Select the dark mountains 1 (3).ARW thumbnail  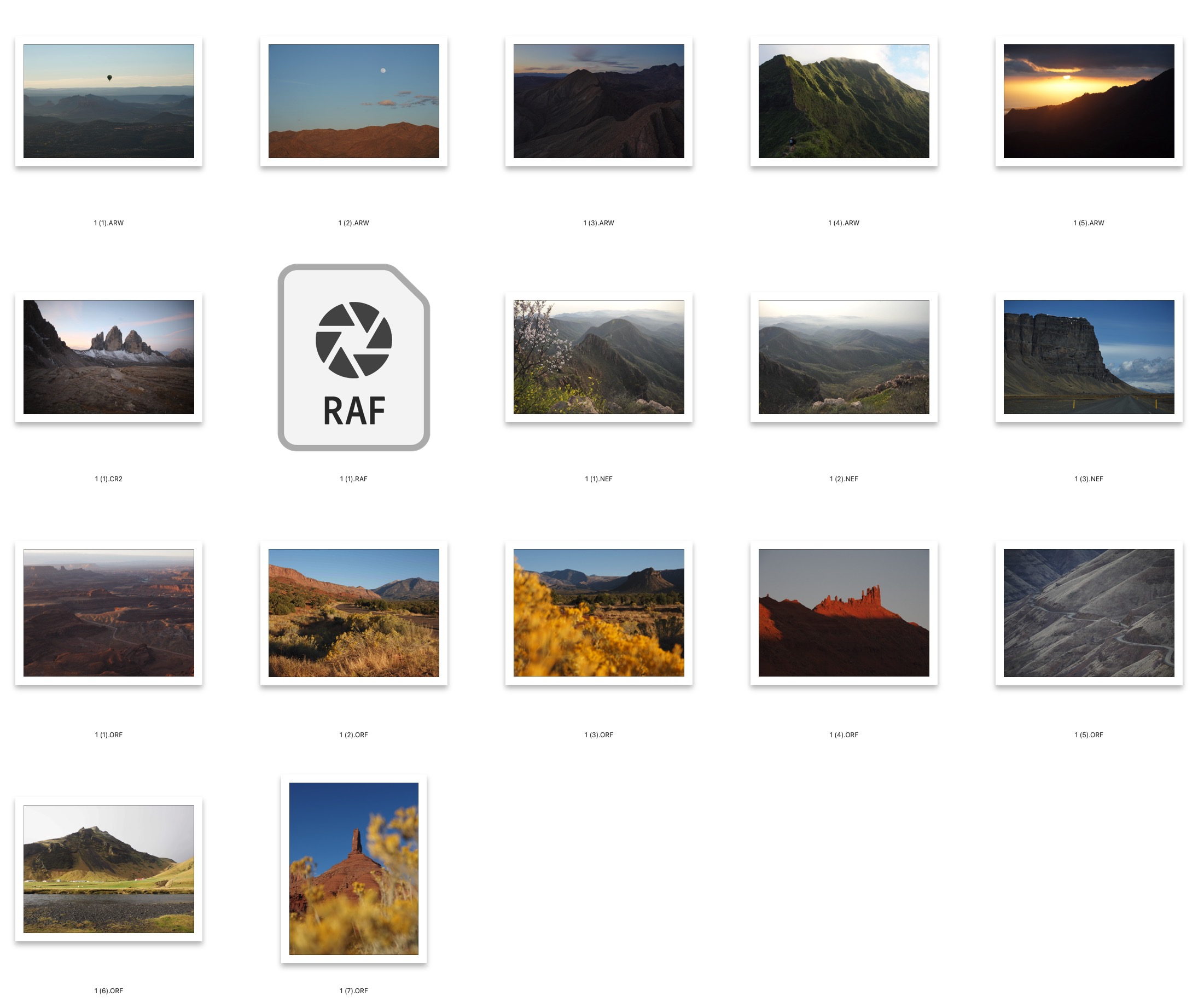tap(598, 101)
